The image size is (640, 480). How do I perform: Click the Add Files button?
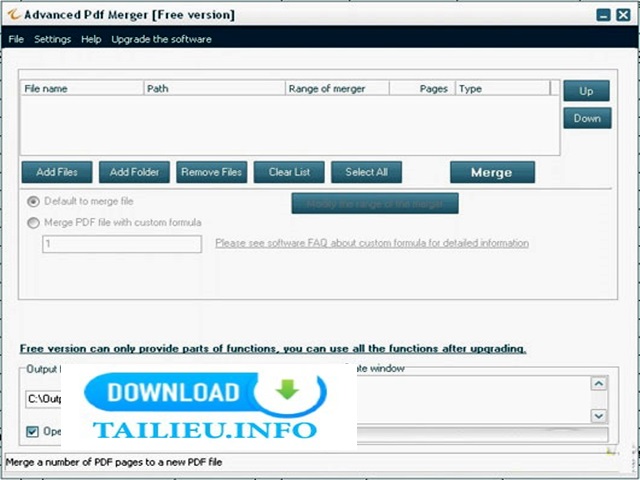tap(57, 172)
